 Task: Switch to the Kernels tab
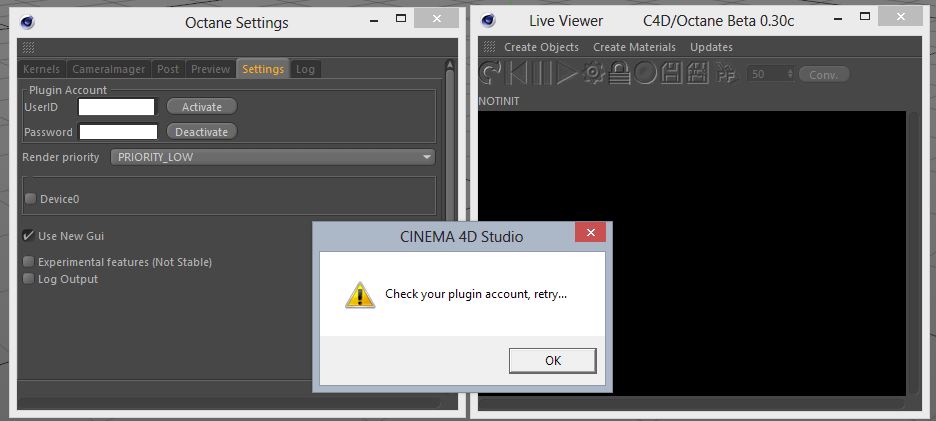click(x=41, y=69)
